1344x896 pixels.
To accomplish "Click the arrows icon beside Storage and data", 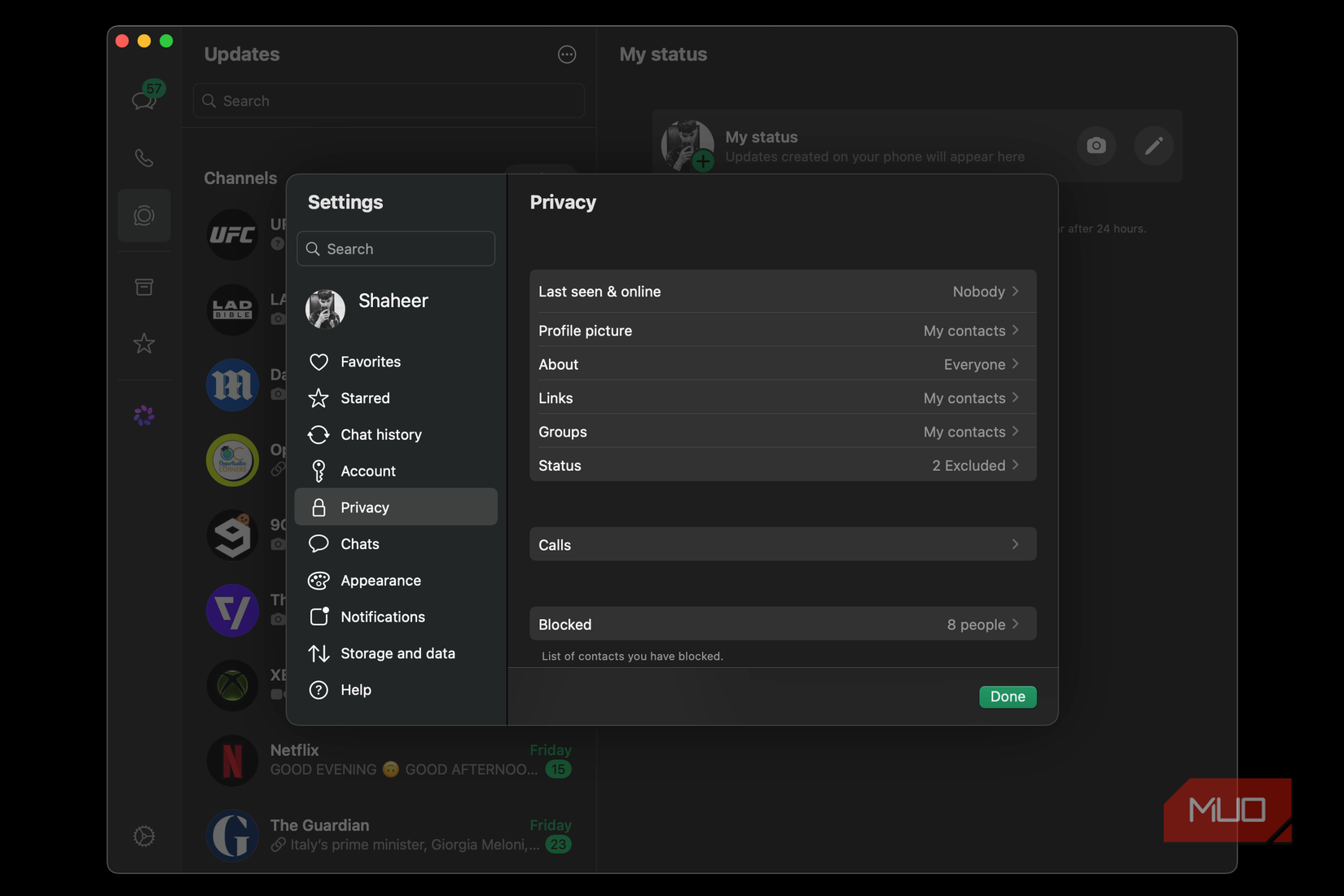I will coord(318,653).
